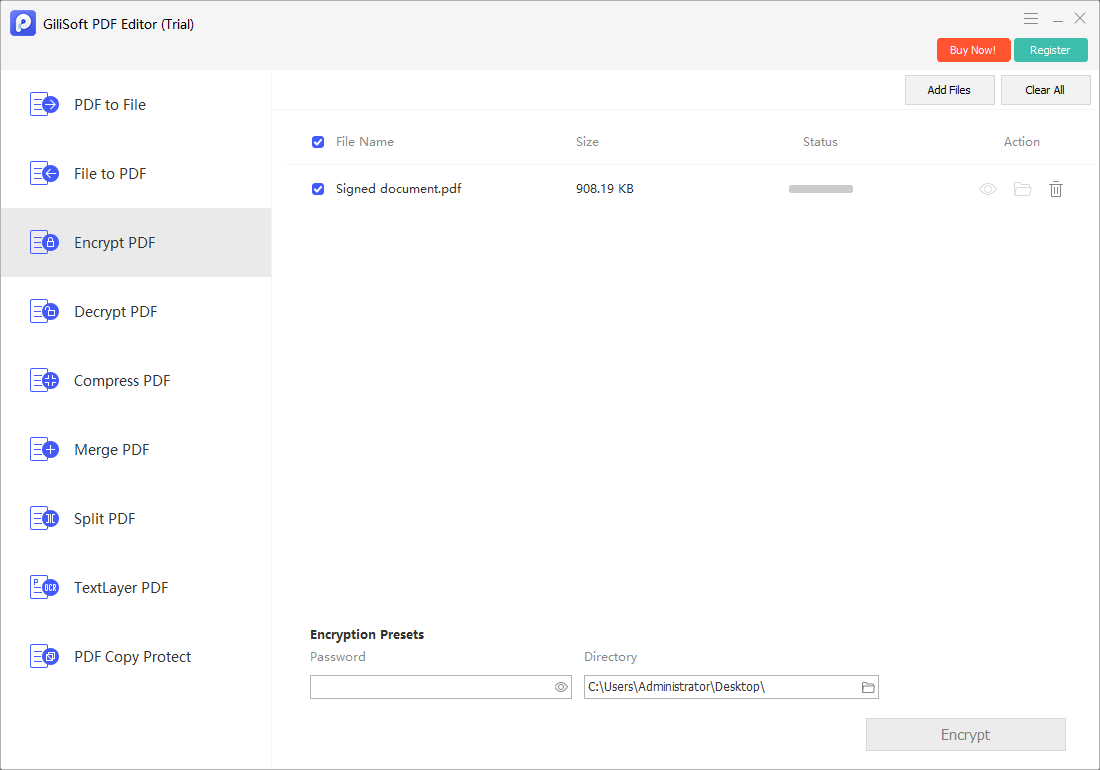Click the Register button

(x=1050, y=50)
